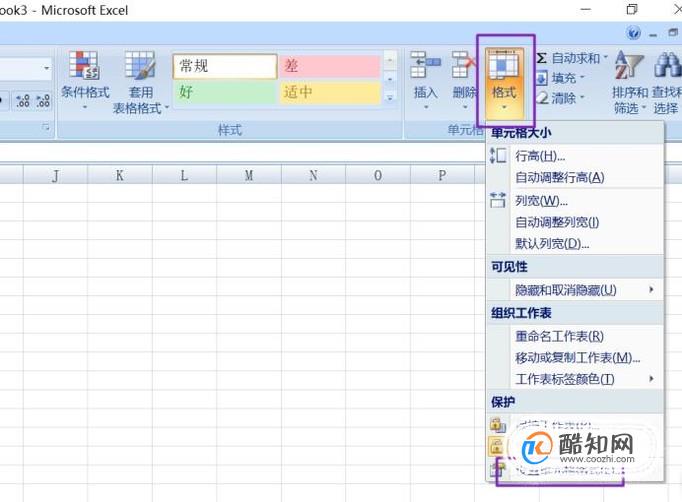Screen dimensions: 682x502
Task: Select column N header
Action: (x=313, y=175)
